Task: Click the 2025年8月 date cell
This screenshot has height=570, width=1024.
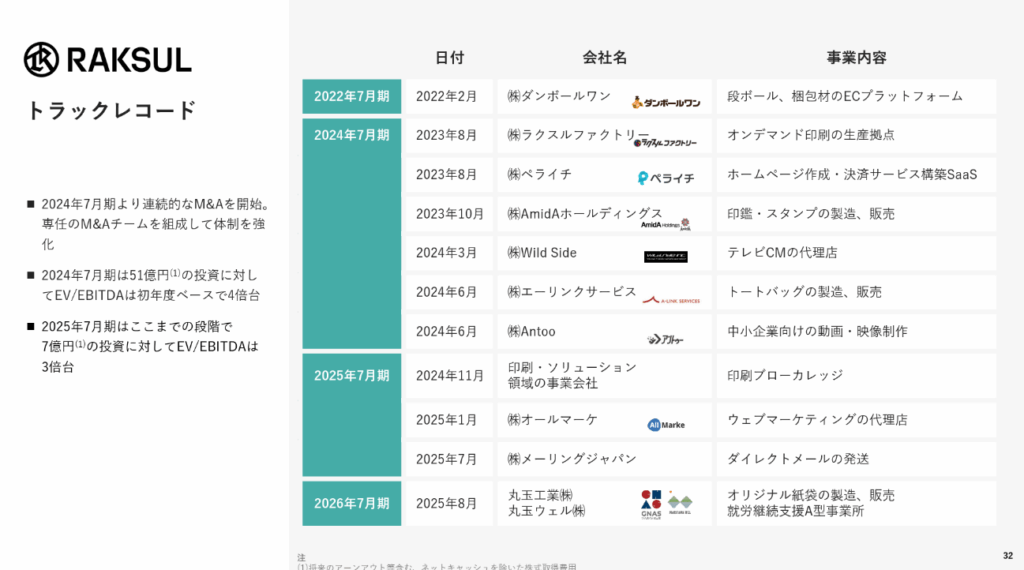Action: coord(449,503)
